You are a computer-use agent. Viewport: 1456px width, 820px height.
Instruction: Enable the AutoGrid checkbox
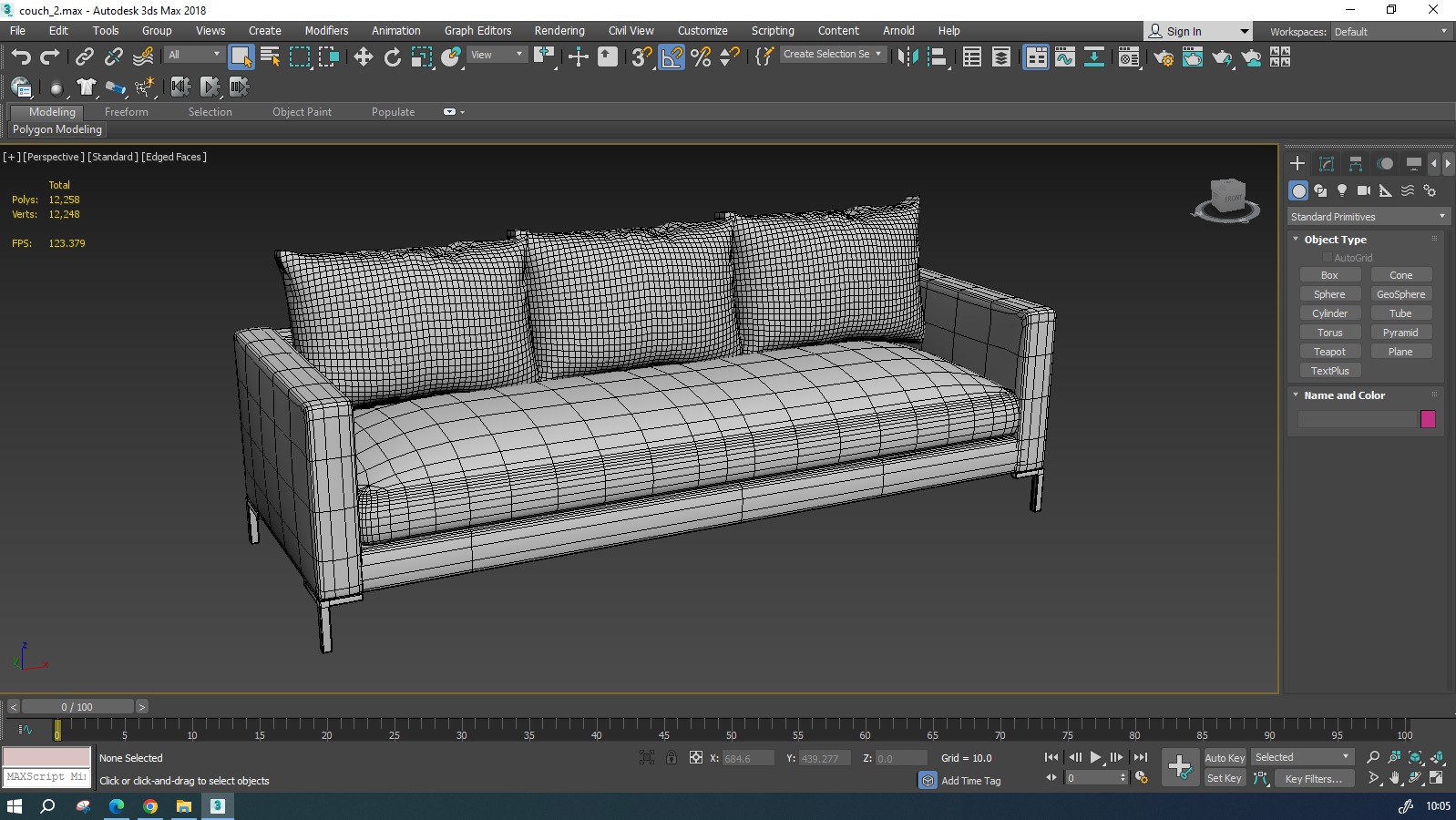(1328, 258)
